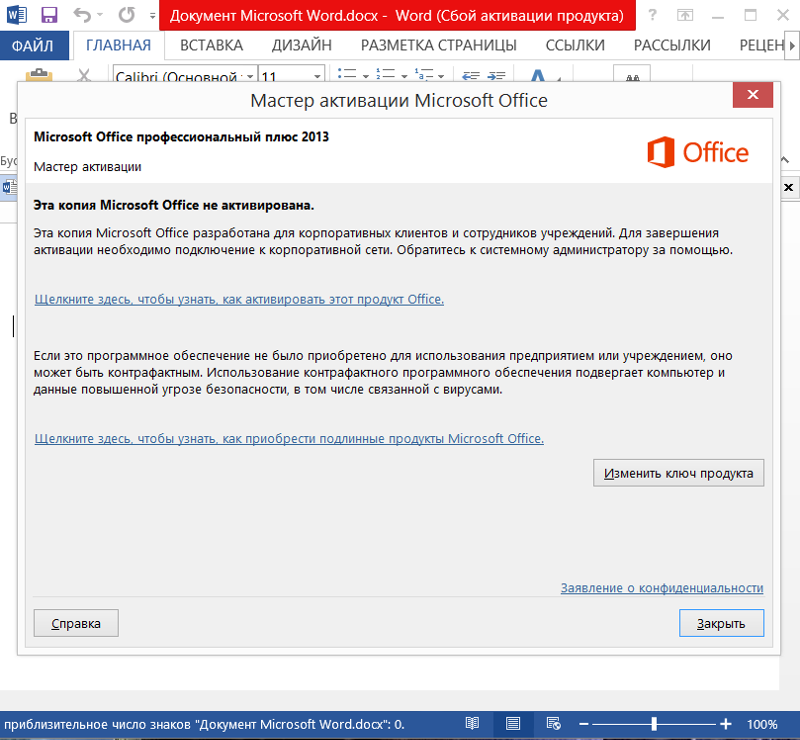Decrease paragraph indent
This screenshot has width=800, height=740.
pyautogui.click(x=470, y=76)
